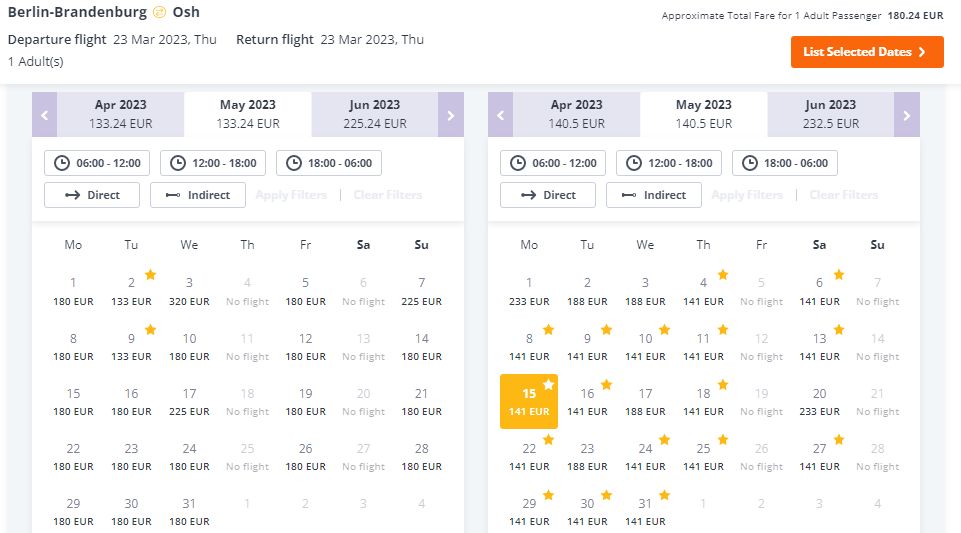Toggle departure 06:00 - 12:00 time filter
Image resolution: width=961 pixels, height=533 pixels.
pos(97,163)
